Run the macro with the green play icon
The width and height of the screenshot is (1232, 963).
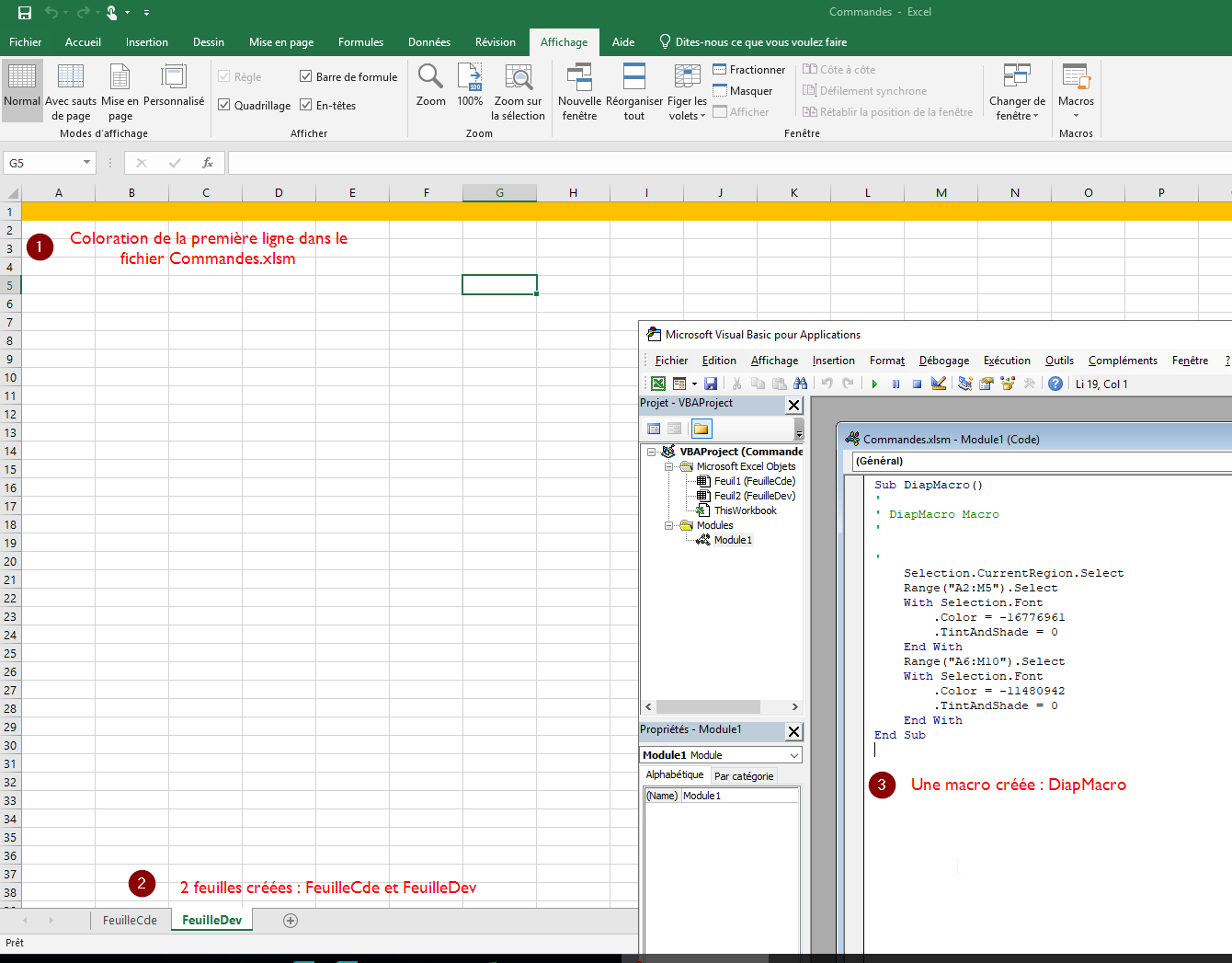874,384
